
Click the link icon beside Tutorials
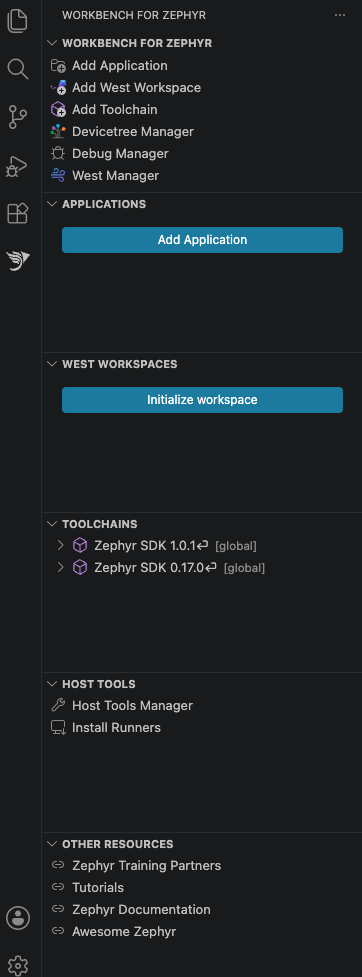pos(58,887)
